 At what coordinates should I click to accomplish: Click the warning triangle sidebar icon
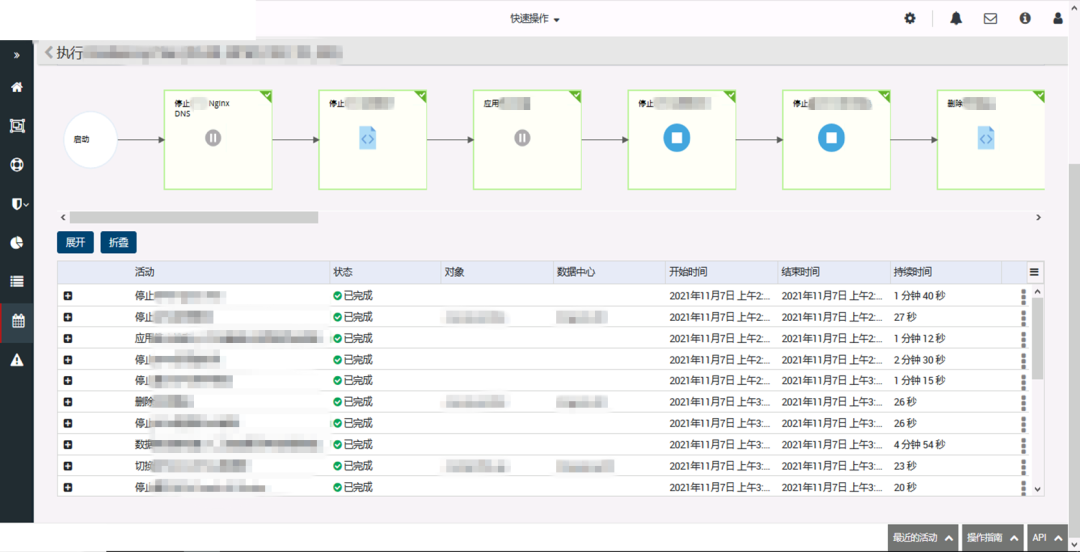[16, 360]
